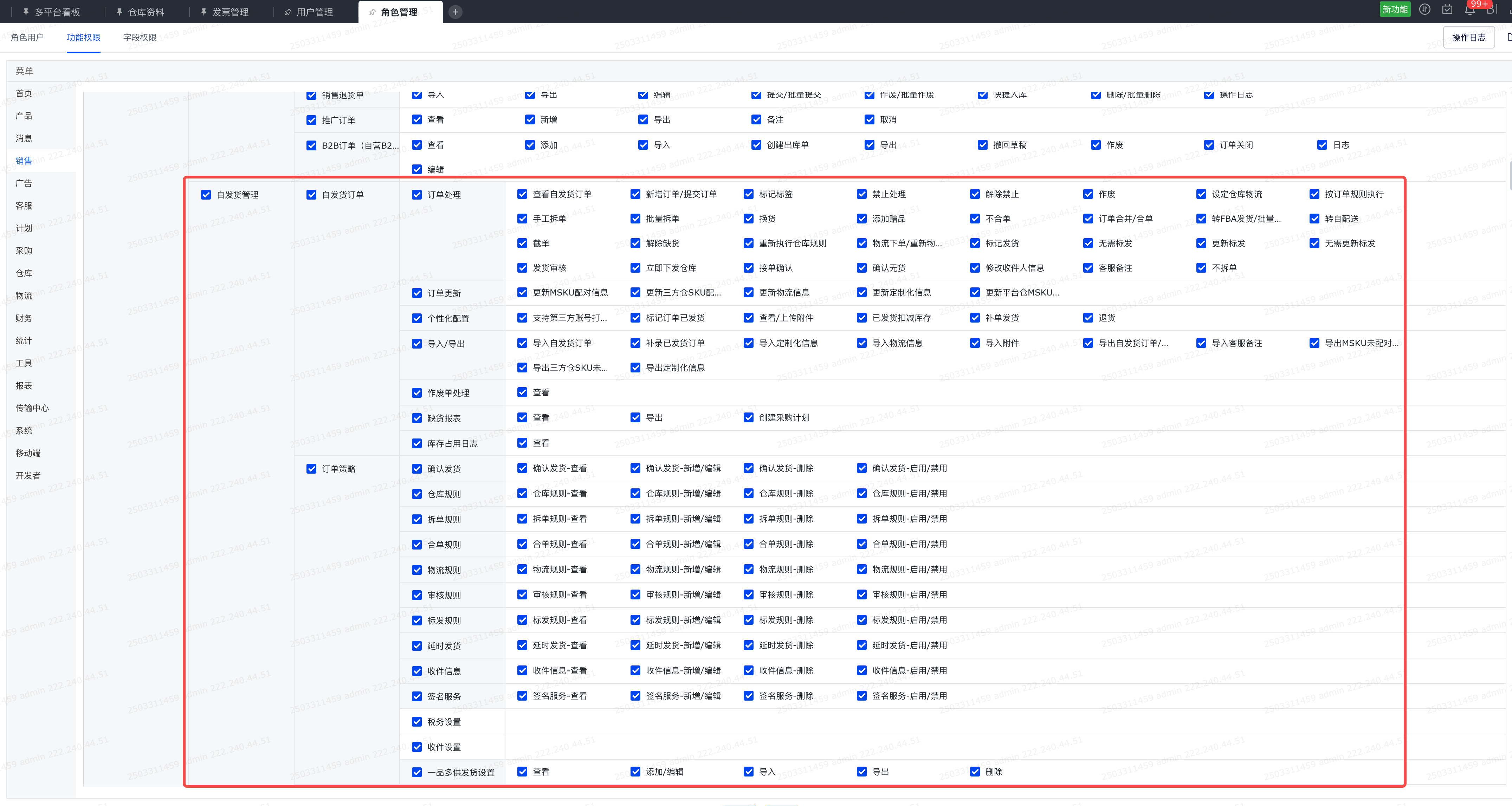Image resolution: width=1512 pixels, height=806 pixels.
Task: Click pin icon on 多平台看板 tab
Action: coord(26,12)
